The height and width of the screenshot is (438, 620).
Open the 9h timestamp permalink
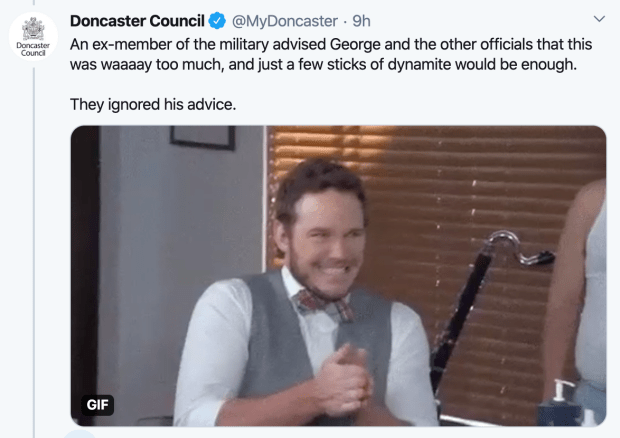(361, 21)
